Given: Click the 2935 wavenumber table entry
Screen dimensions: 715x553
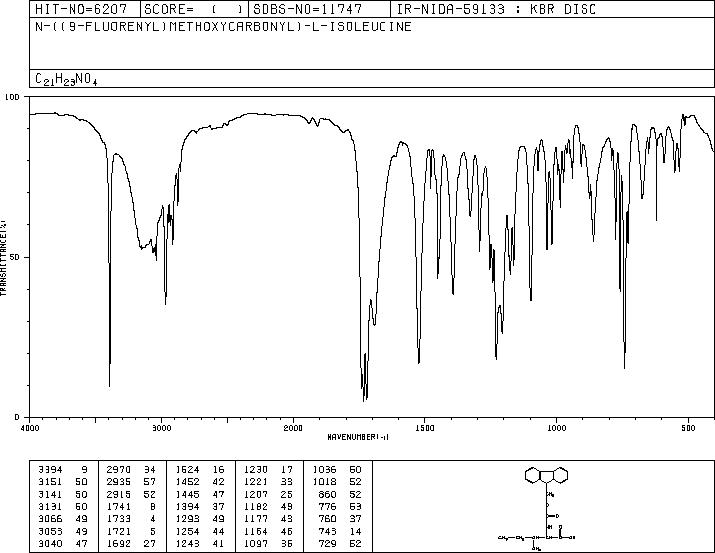Looking at the screenshot, I should pyautogui.click(x=119, y=481).
